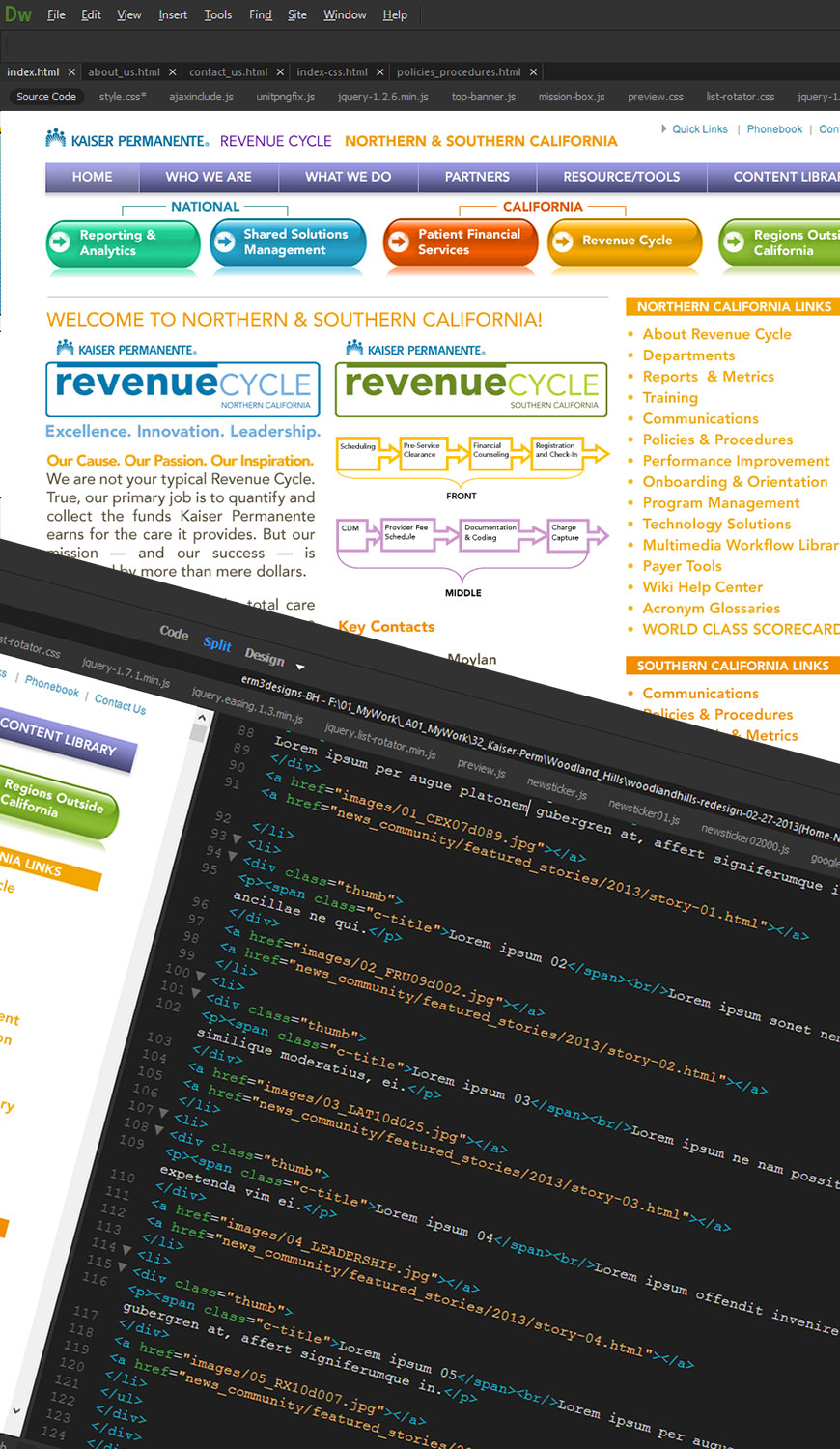Image resolution: width=840 pixels, height=1449 pixels.
Task: Close the about_us.html document tab
Action: click(173, 72)
